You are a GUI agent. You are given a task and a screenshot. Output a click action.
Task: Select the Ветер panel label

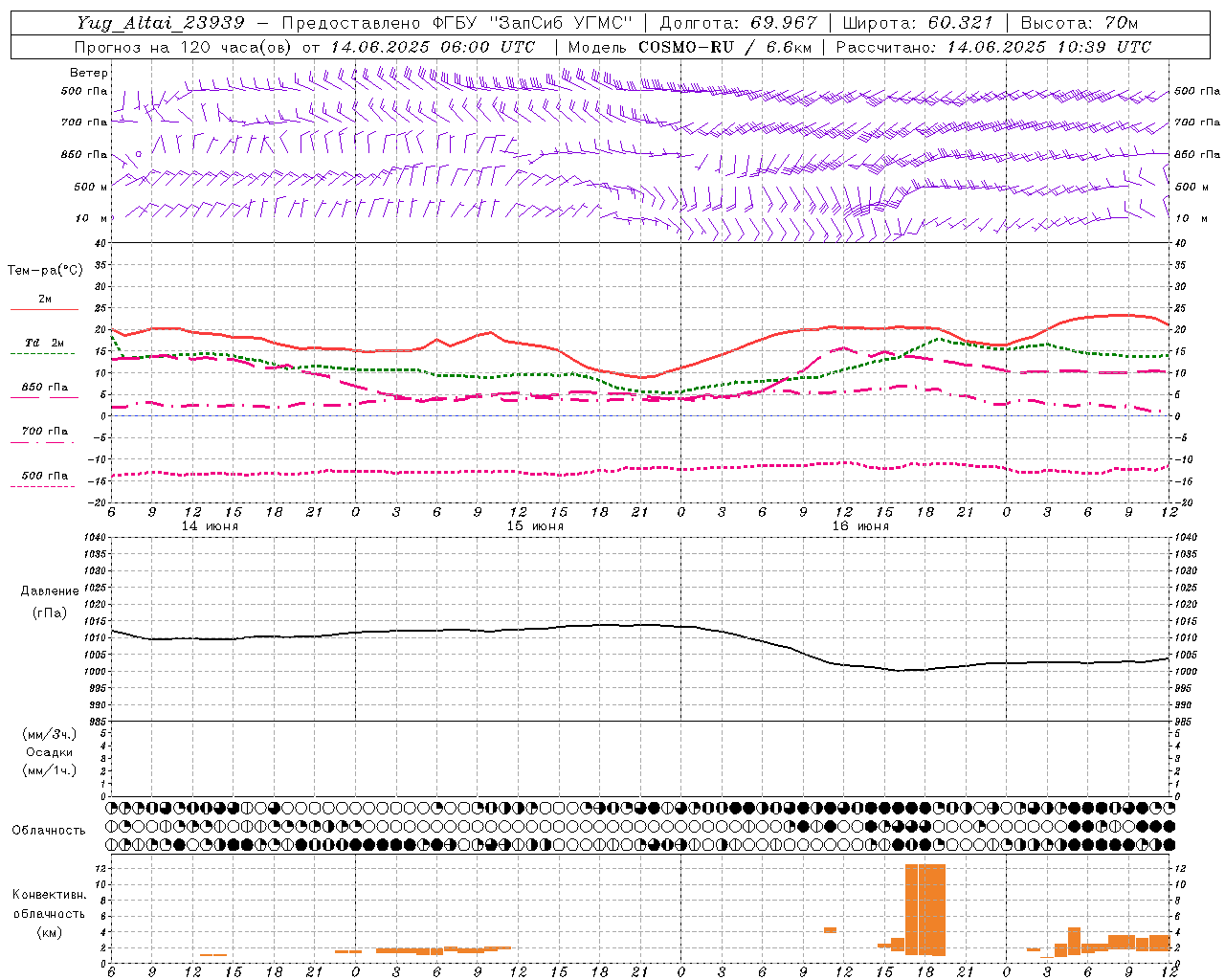pos(89,73)
